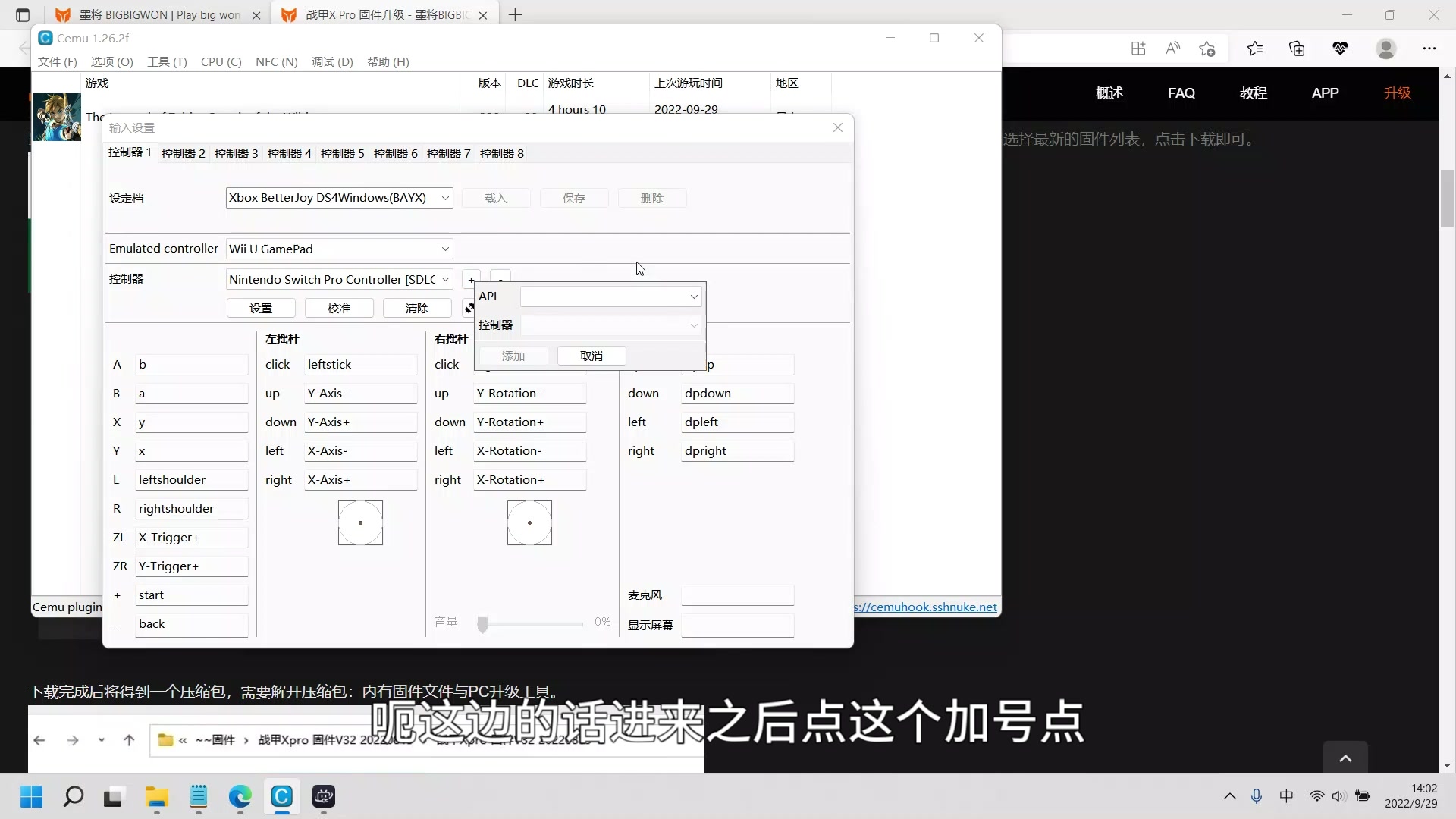The width and height of the screenshot is (1456, 819).
Task: Open the Windows Start menu
Action: (x=31, y=796)
